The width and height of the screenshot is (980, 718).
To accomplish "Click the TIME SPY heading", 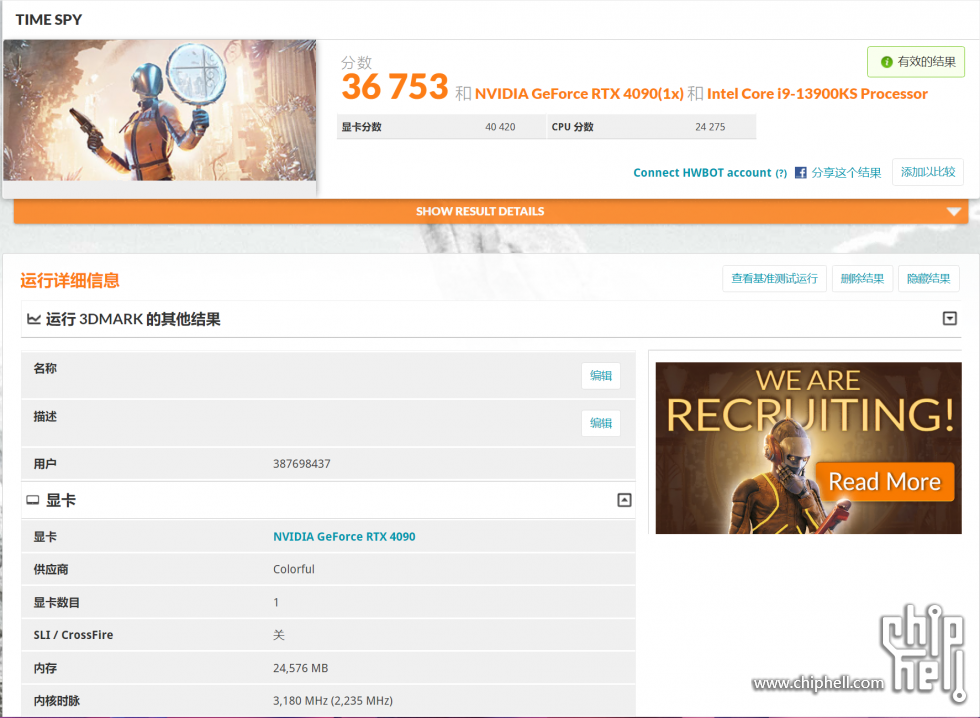I will tap(49, 19).
